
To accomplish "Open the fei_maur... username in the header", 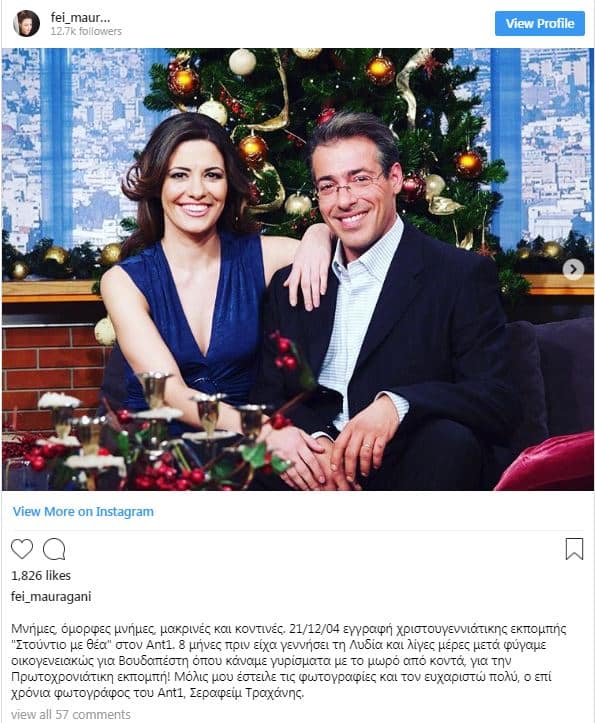I will pos(80,18).
